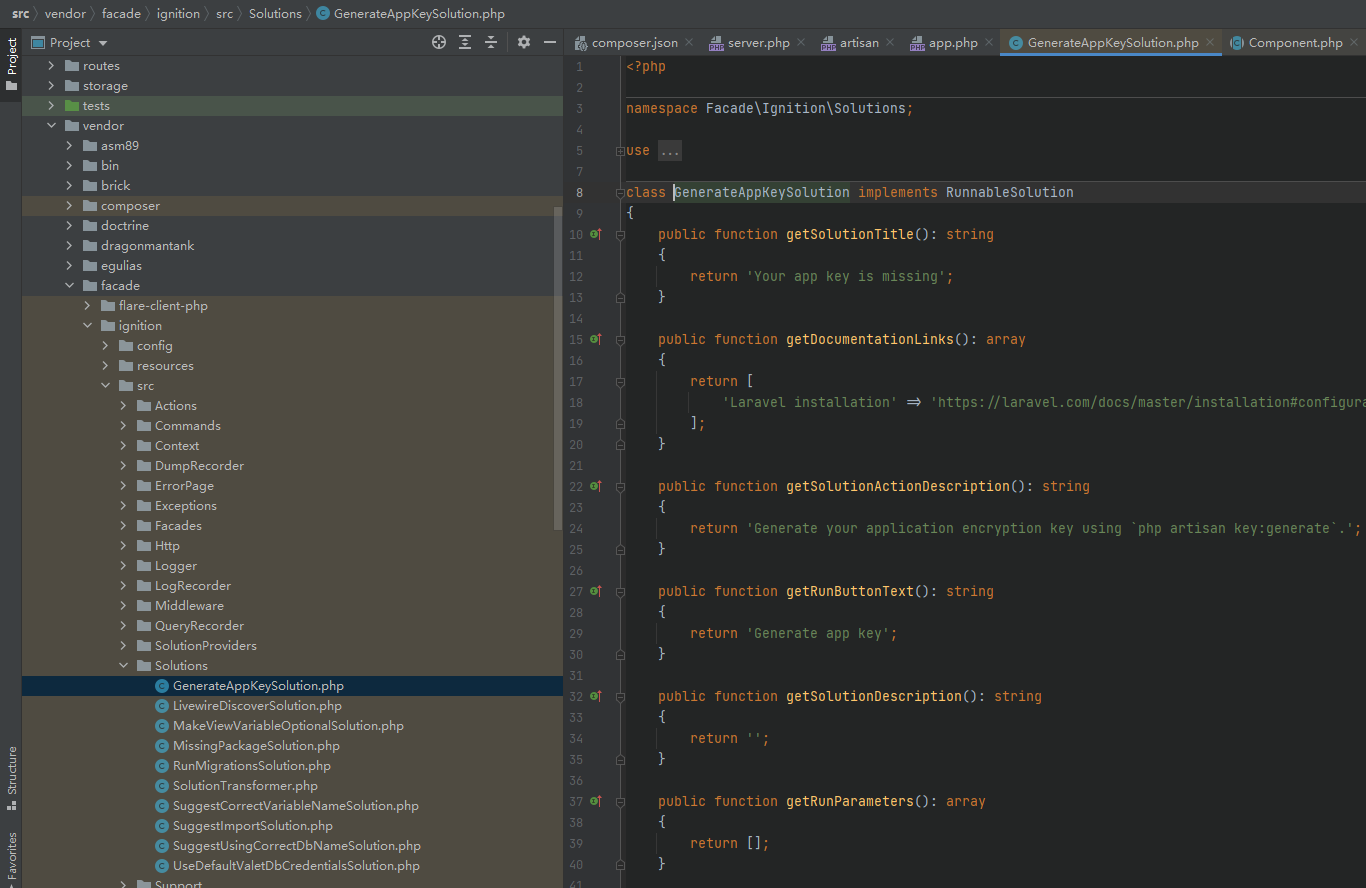Expand the SolutionProviders folder
This screenshot has height=888, width=1366.
click(x=123, y=646)
